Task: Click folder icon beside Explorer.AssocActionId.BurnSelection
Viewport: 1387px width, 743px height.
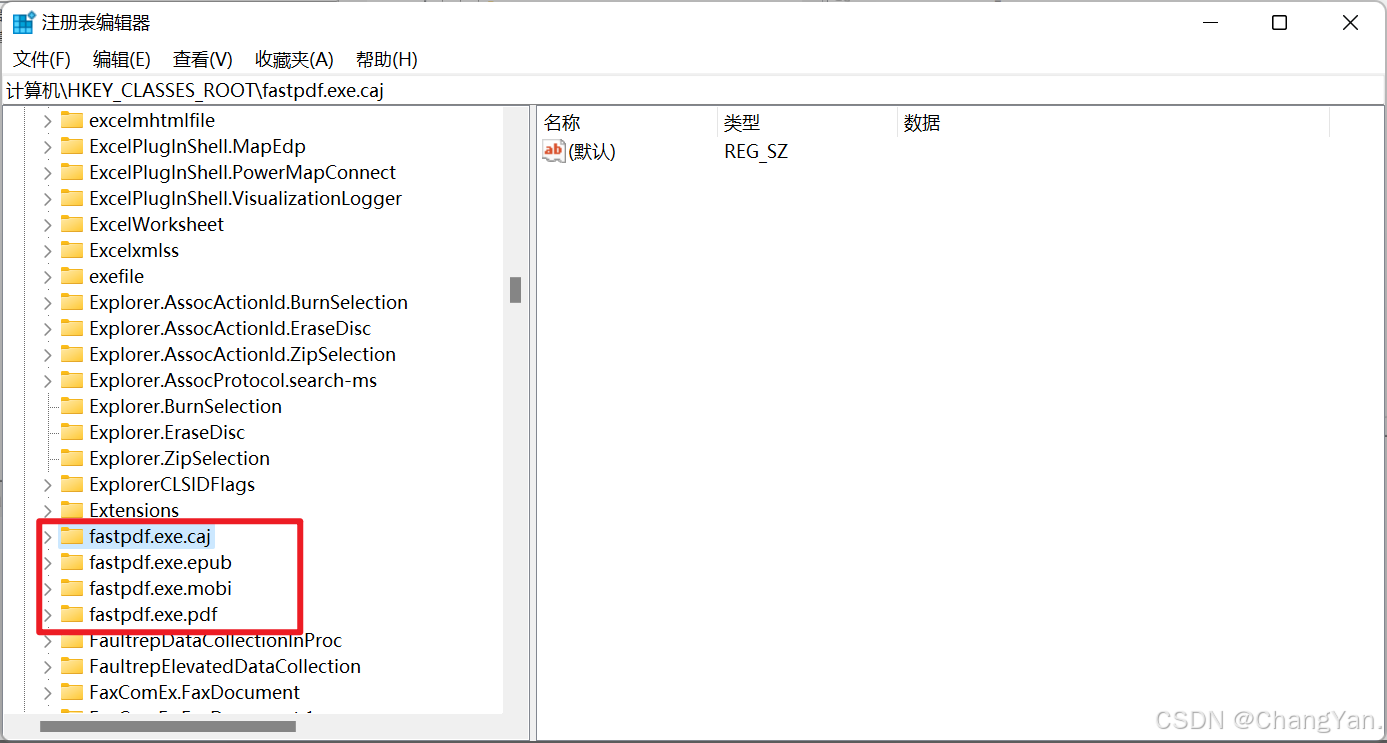Action: [72, 302]
